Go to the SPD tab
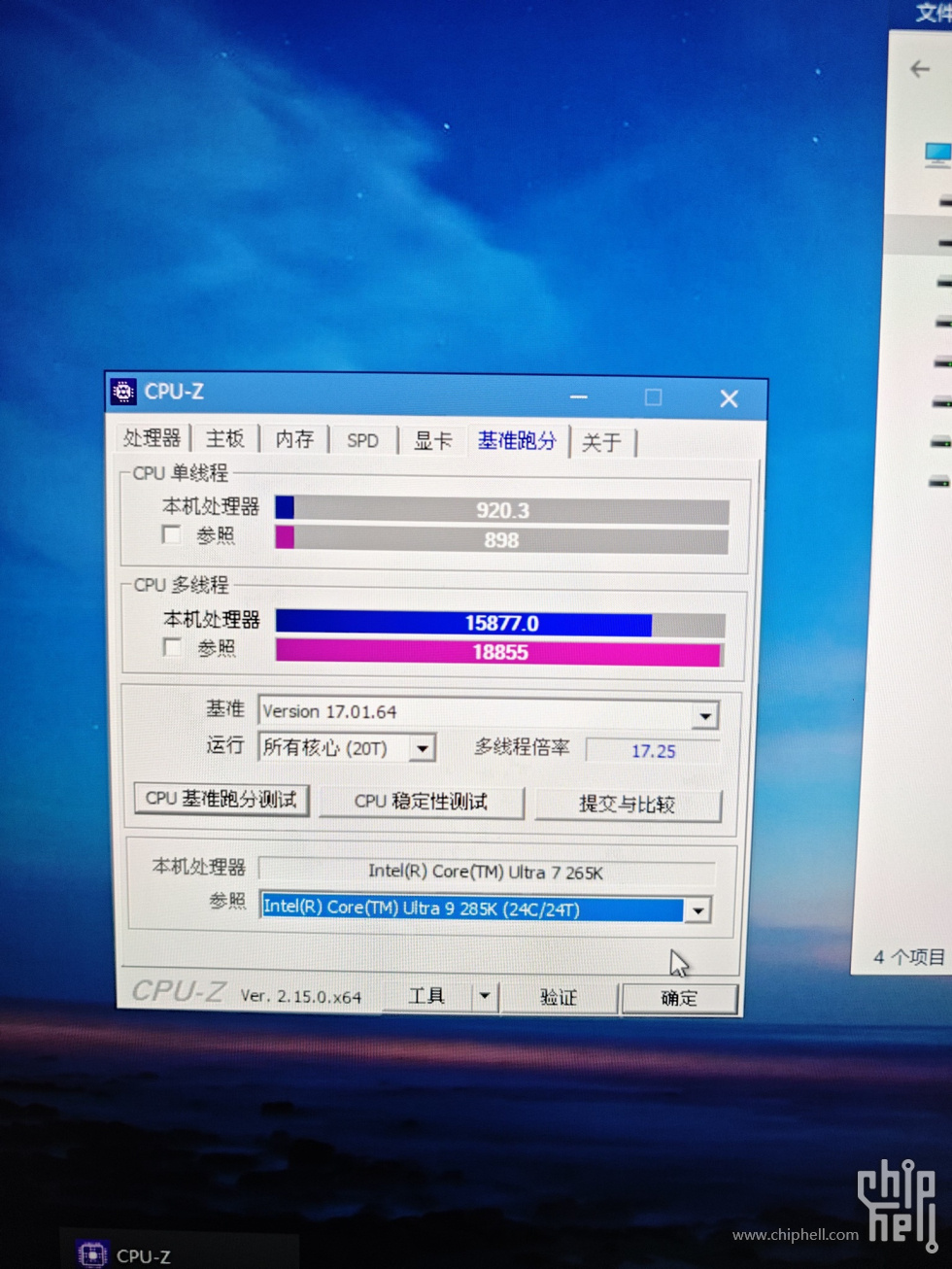The image size is (952, 1269). (x=363, y=440)
